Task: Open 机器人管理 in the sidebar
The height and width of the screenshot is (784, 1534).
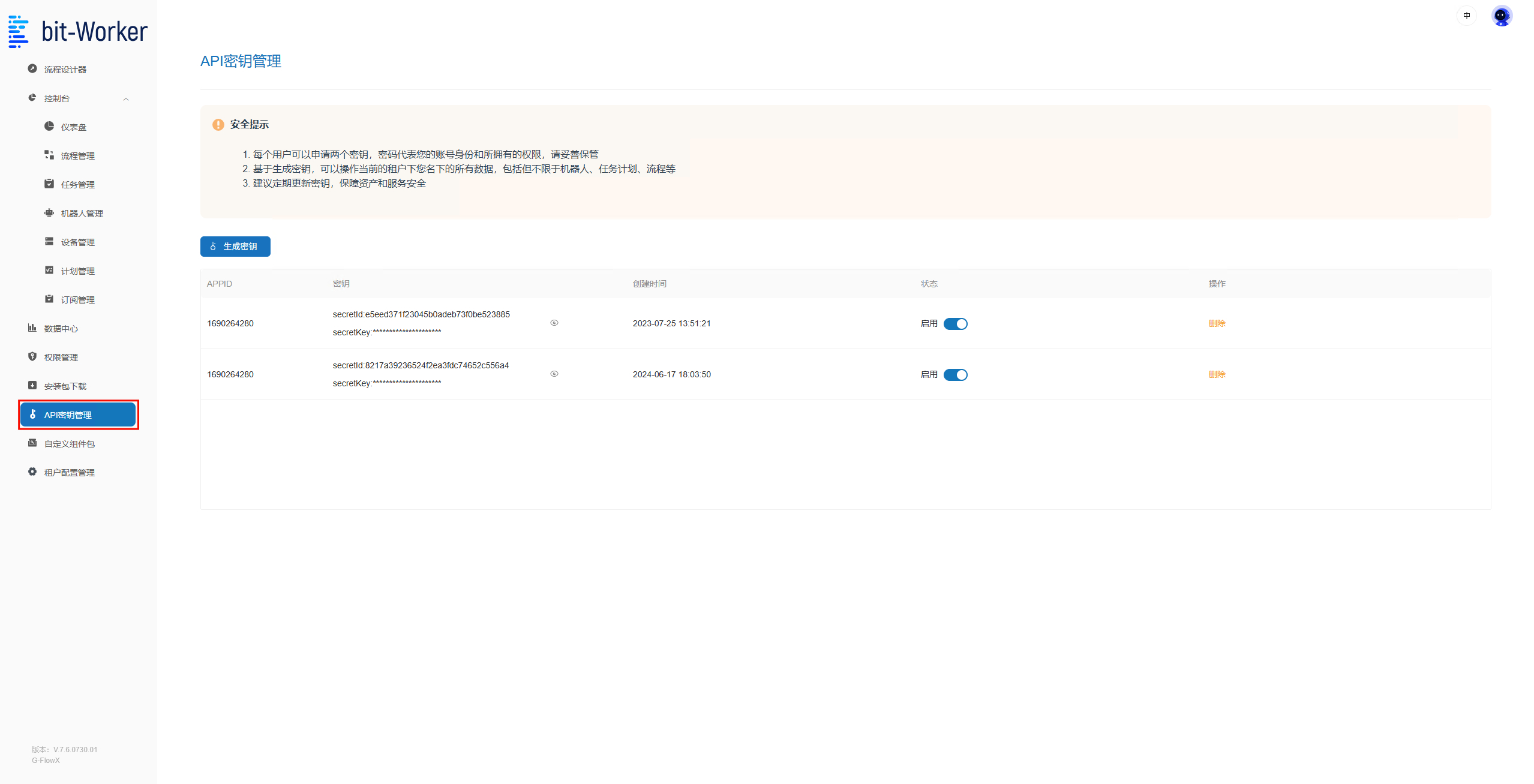Action: point(82,213)
